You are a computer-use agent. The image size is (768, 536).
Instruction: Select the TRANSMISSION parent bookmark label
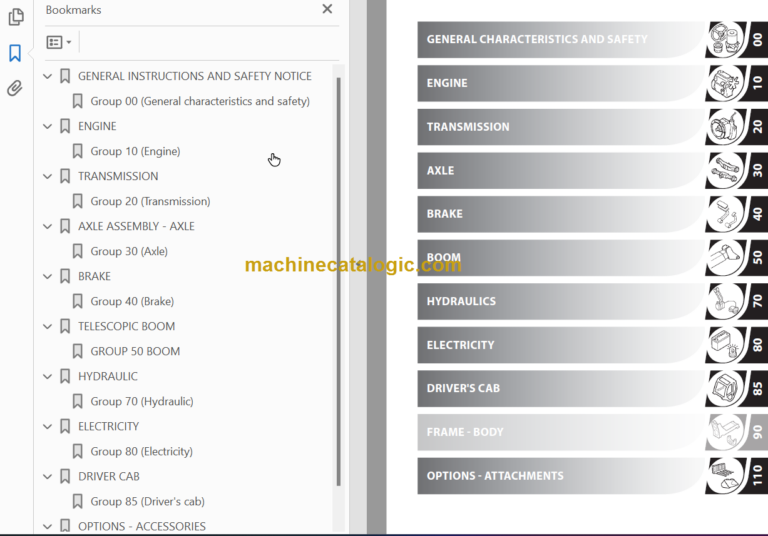pos(118,176)
